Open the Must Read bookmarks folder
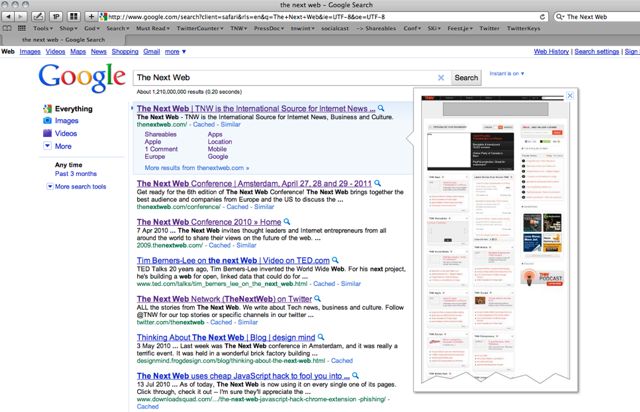The height and width of the screenshot is (412, 640). (x=153, y=28)
